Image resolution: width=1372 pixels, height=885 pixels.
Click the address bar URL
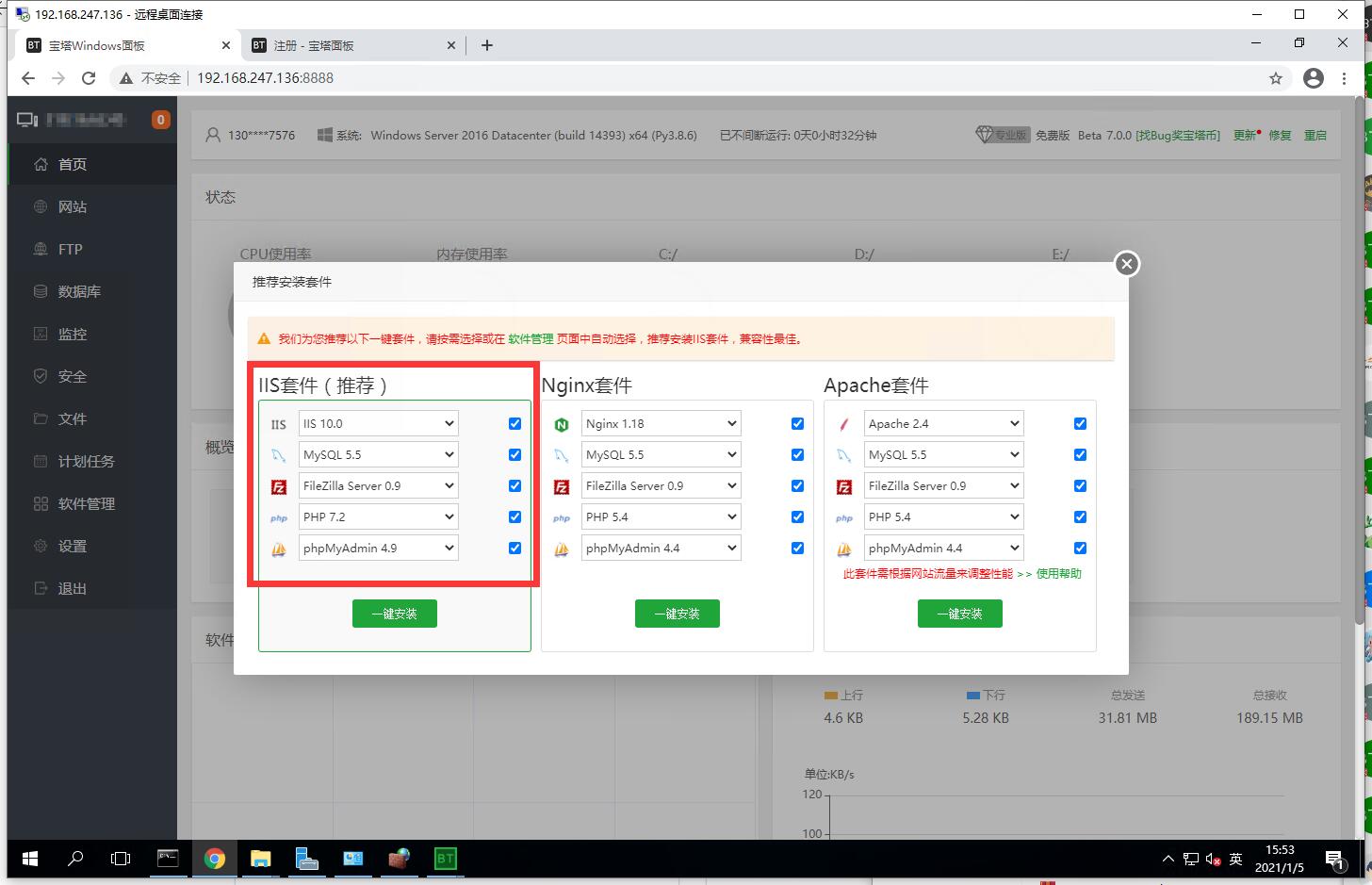[x=266, y=78]
